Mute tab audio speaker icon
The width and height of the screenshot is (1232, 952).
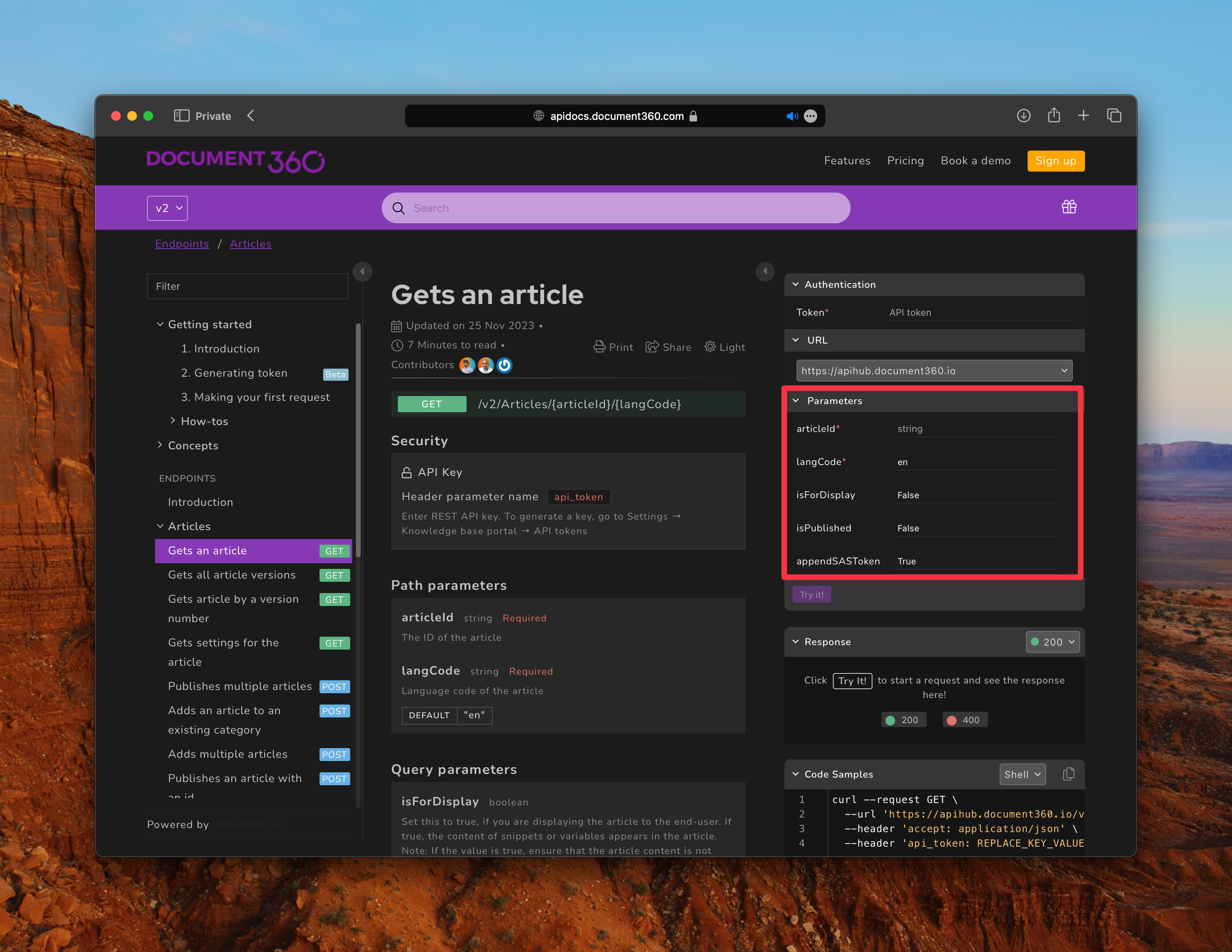point(792,116)
